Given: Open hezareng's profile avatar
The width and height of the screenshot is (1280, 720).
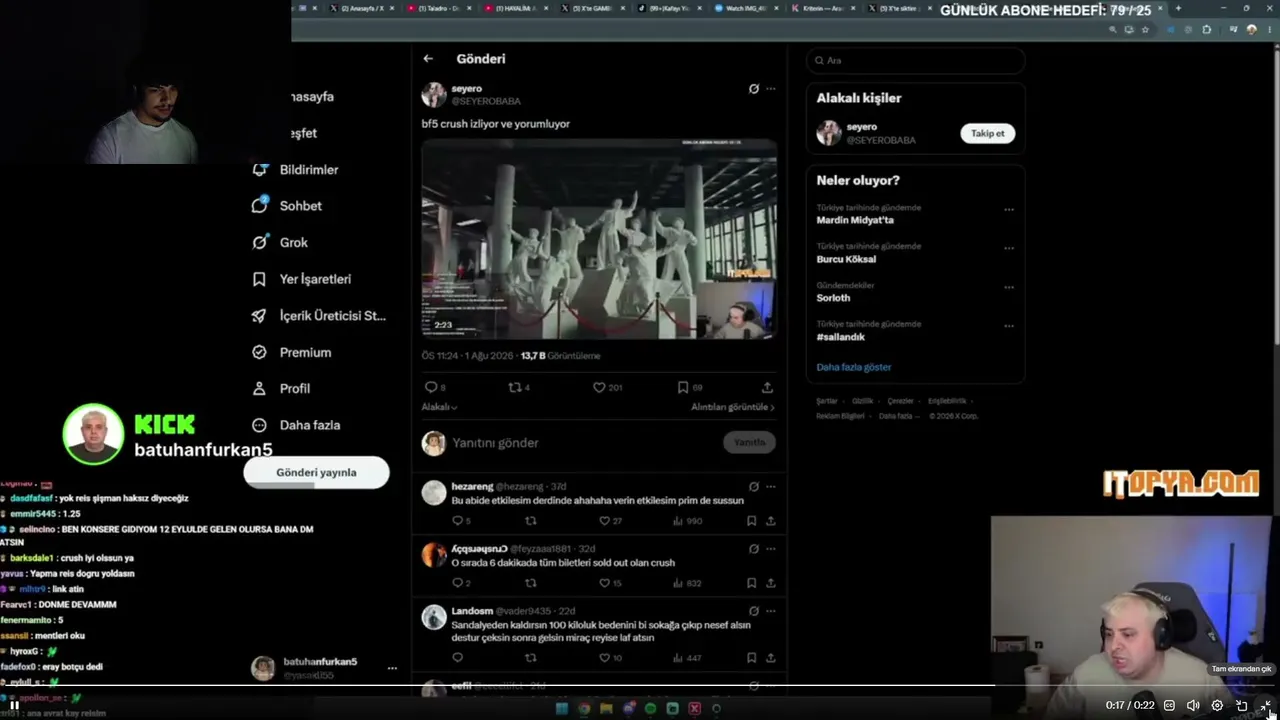Looking at the screenshot, I should (x=434, y=492).
